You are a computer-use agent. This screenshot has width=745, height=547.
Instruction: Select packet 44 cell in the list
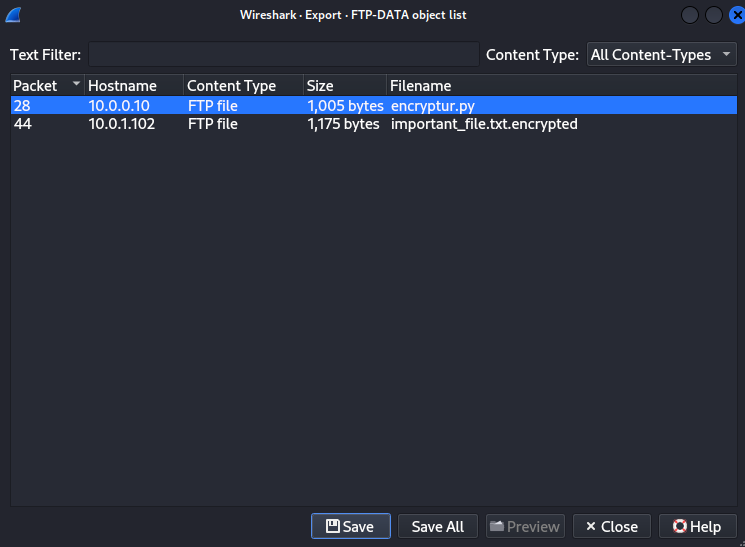[x=24, y=124]
